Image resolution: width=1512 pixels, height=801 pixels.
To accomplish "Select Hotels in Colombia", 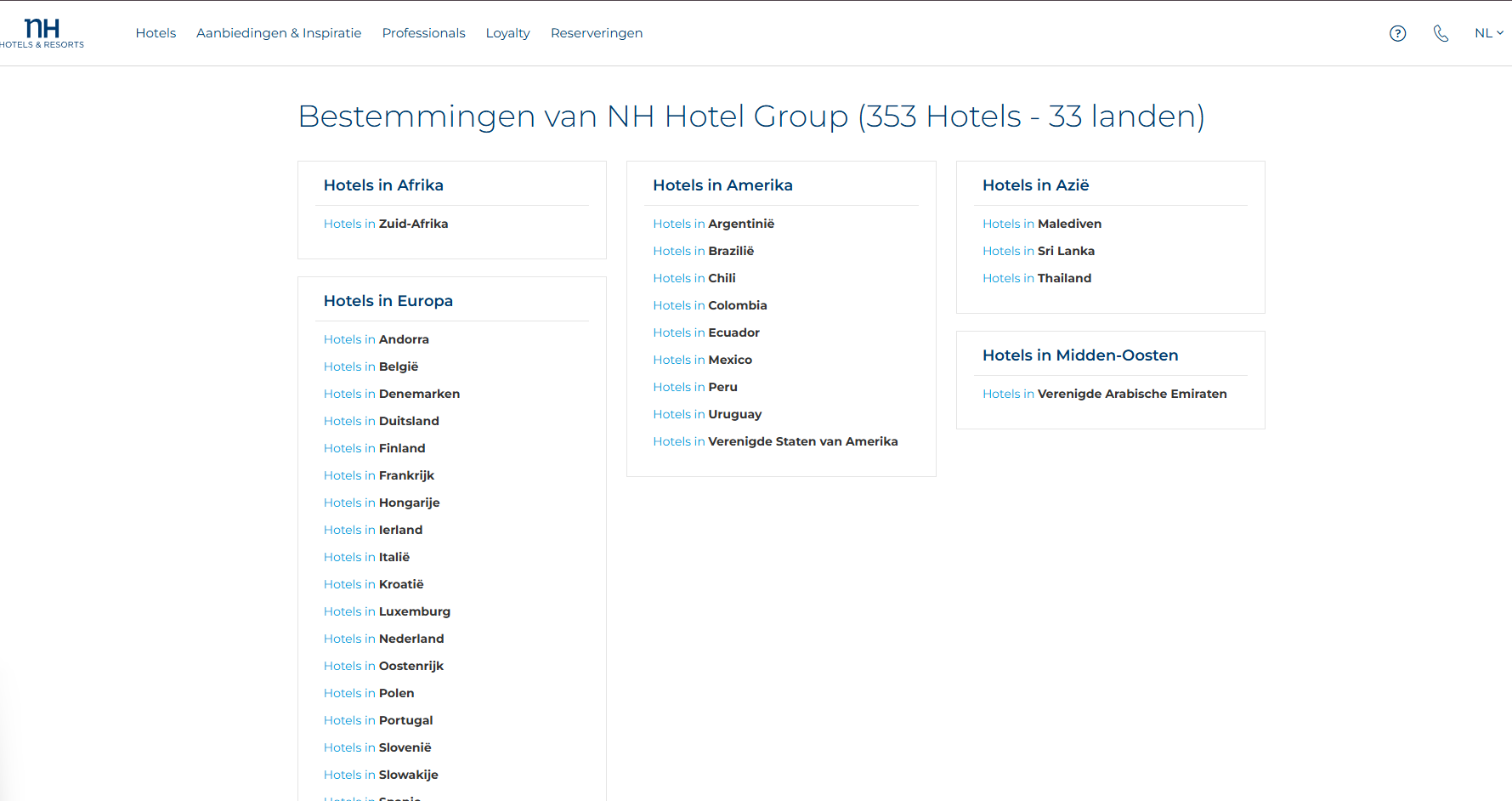I will coord(711,305).
